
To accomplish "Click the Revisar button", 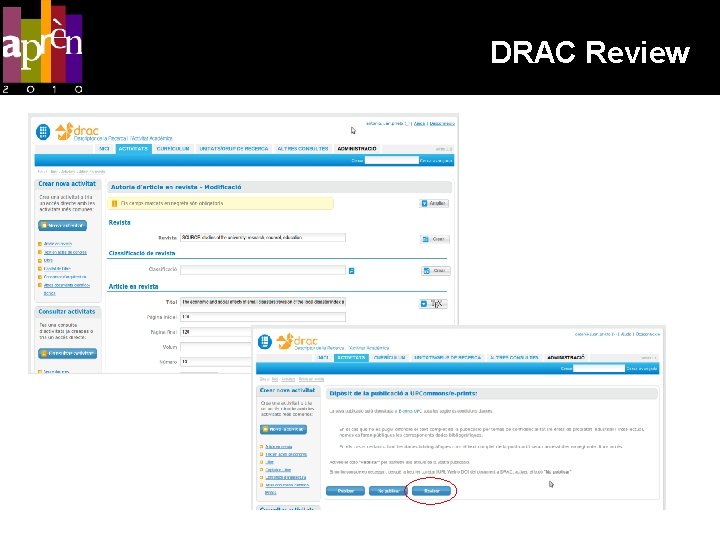I will 432,491.
